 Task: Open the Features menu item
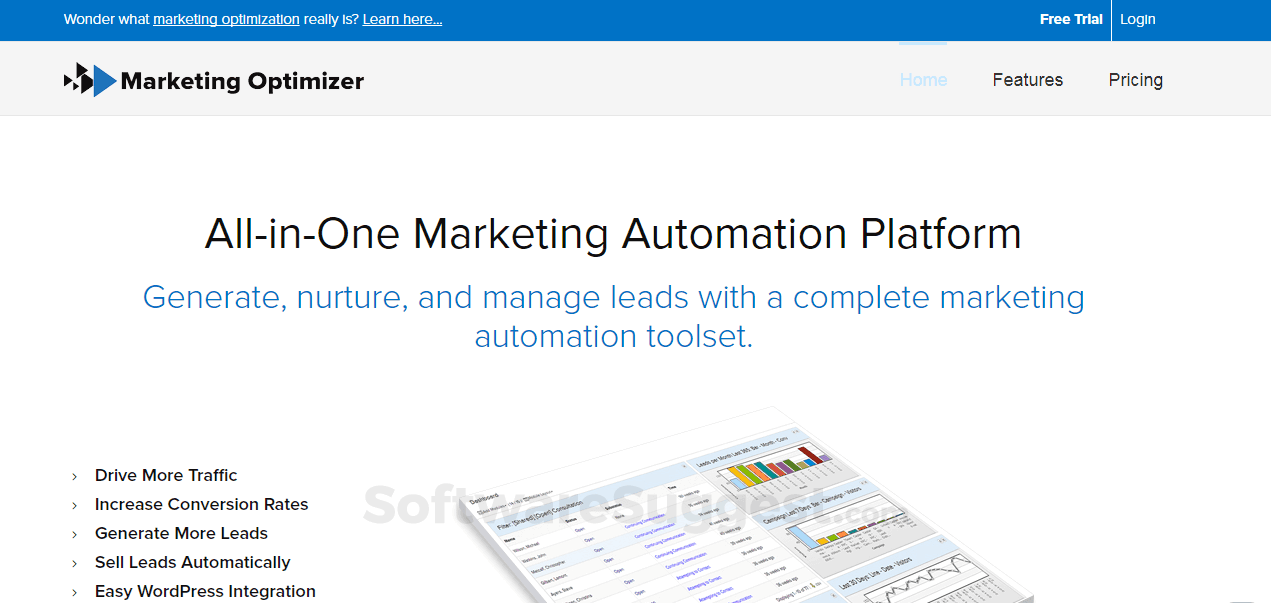point(1027,80)
